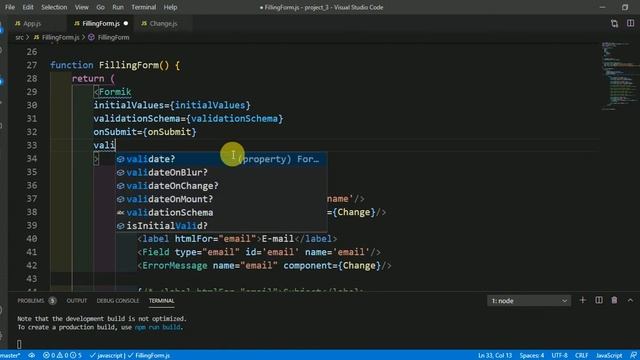Open the File menu

(10, 7)
